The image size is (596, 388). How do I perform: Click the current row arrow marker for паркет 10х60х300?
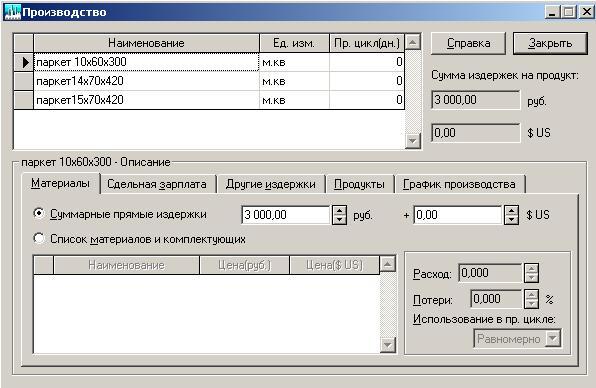click(24, 62)
